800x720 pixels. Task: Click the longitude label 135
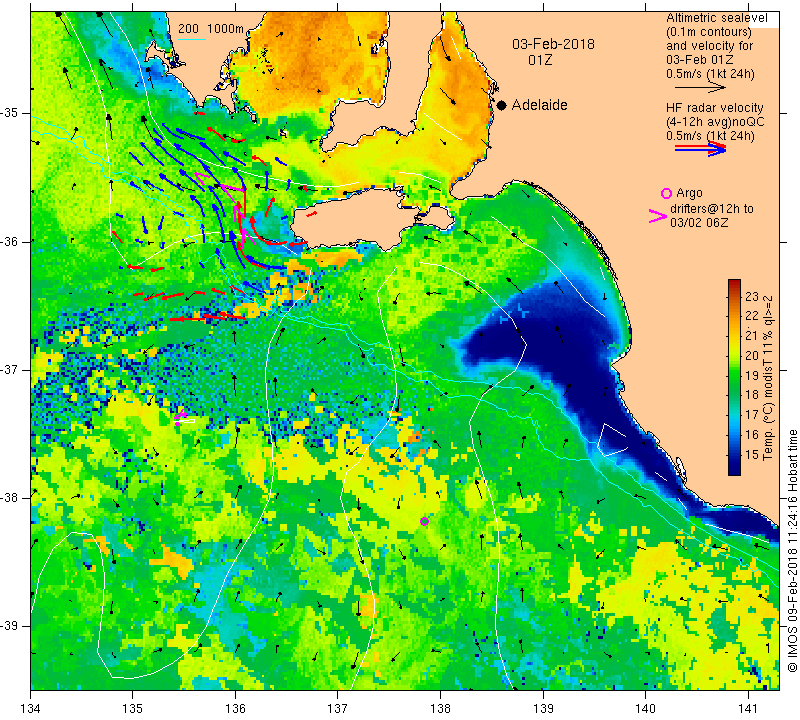133,708
